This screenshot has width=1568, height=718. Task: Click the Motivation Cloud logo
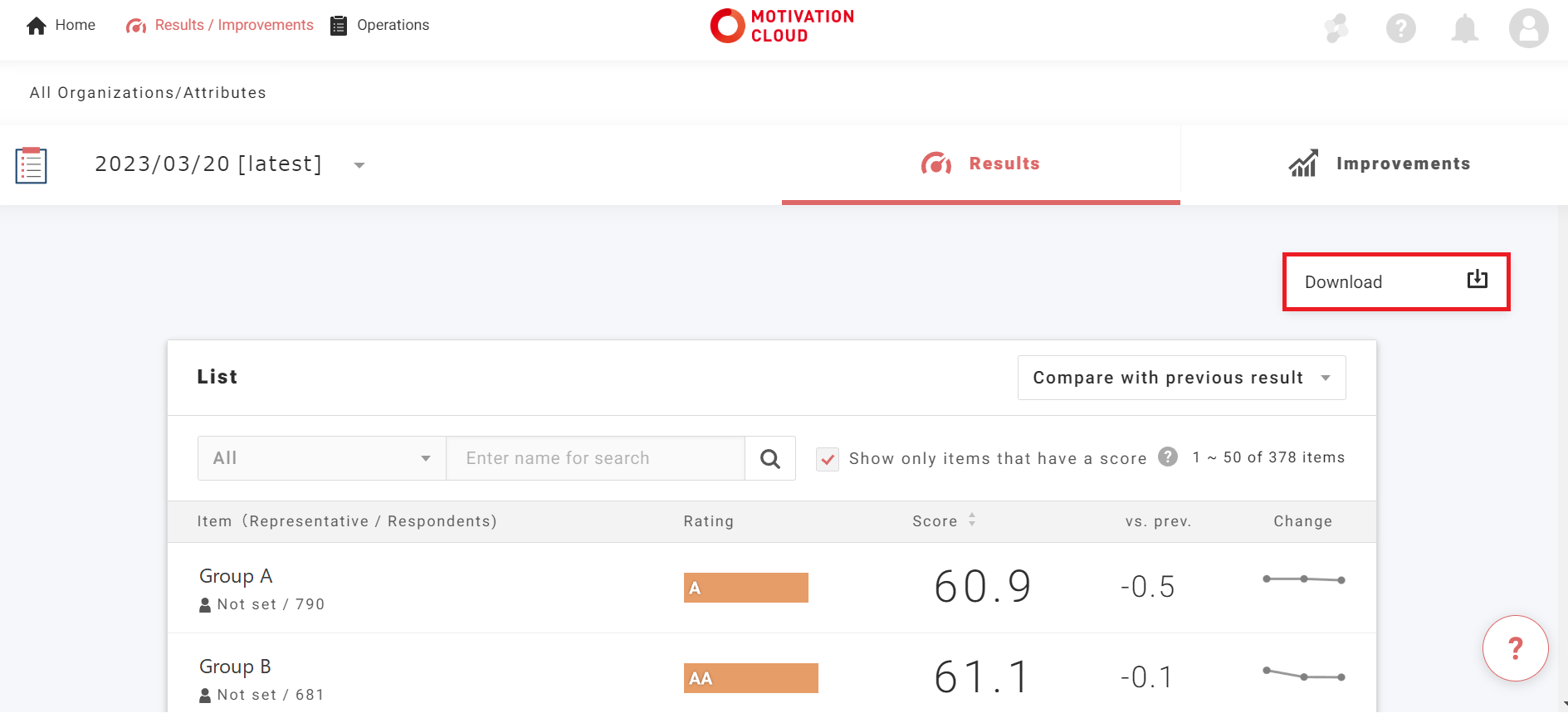(x=782, y=26)
